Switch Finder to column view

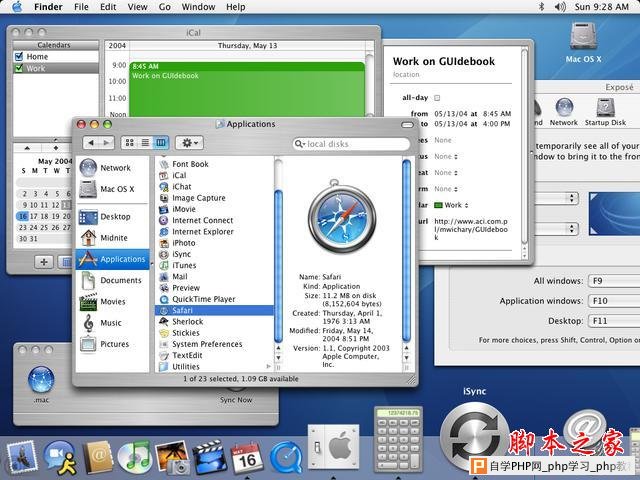(x=161, y=142)
